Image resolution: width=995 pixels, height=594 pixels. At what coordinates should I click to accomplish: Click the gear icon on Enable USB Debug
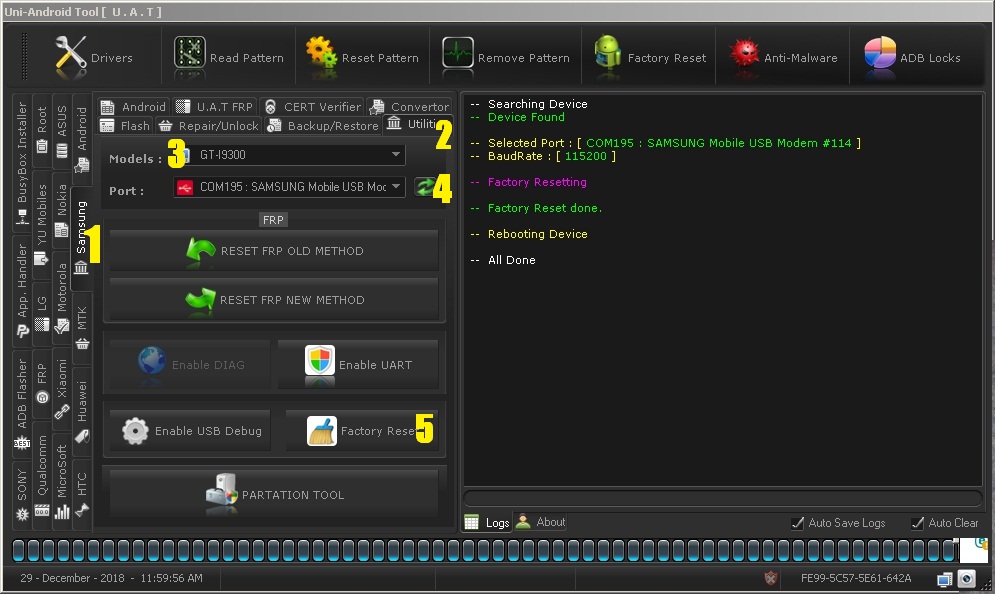click(x=135, y=431)
